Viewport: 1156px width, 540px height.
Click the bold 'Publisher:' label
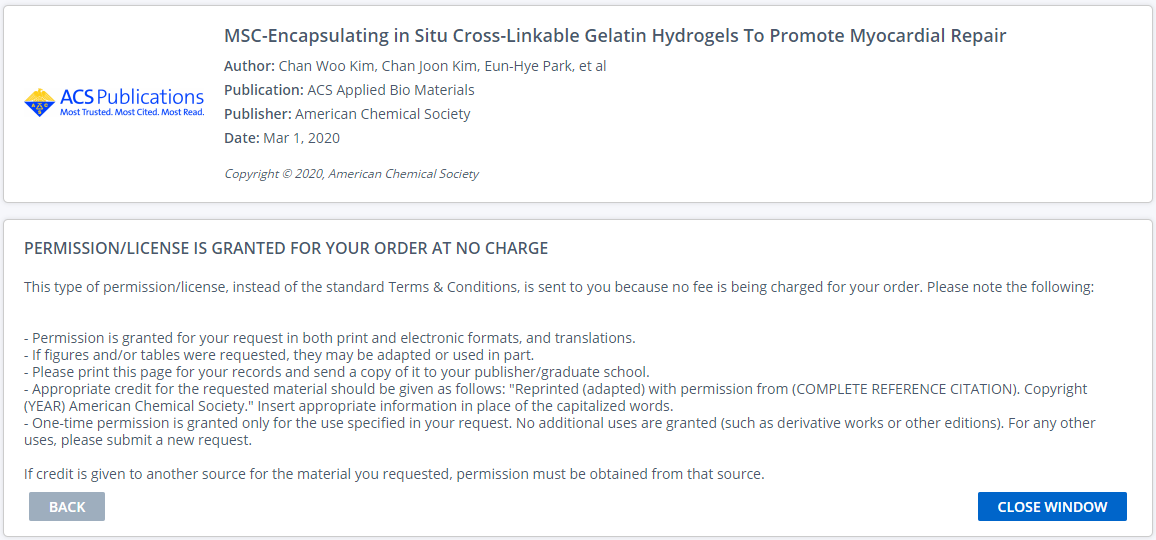pos(257,114)
